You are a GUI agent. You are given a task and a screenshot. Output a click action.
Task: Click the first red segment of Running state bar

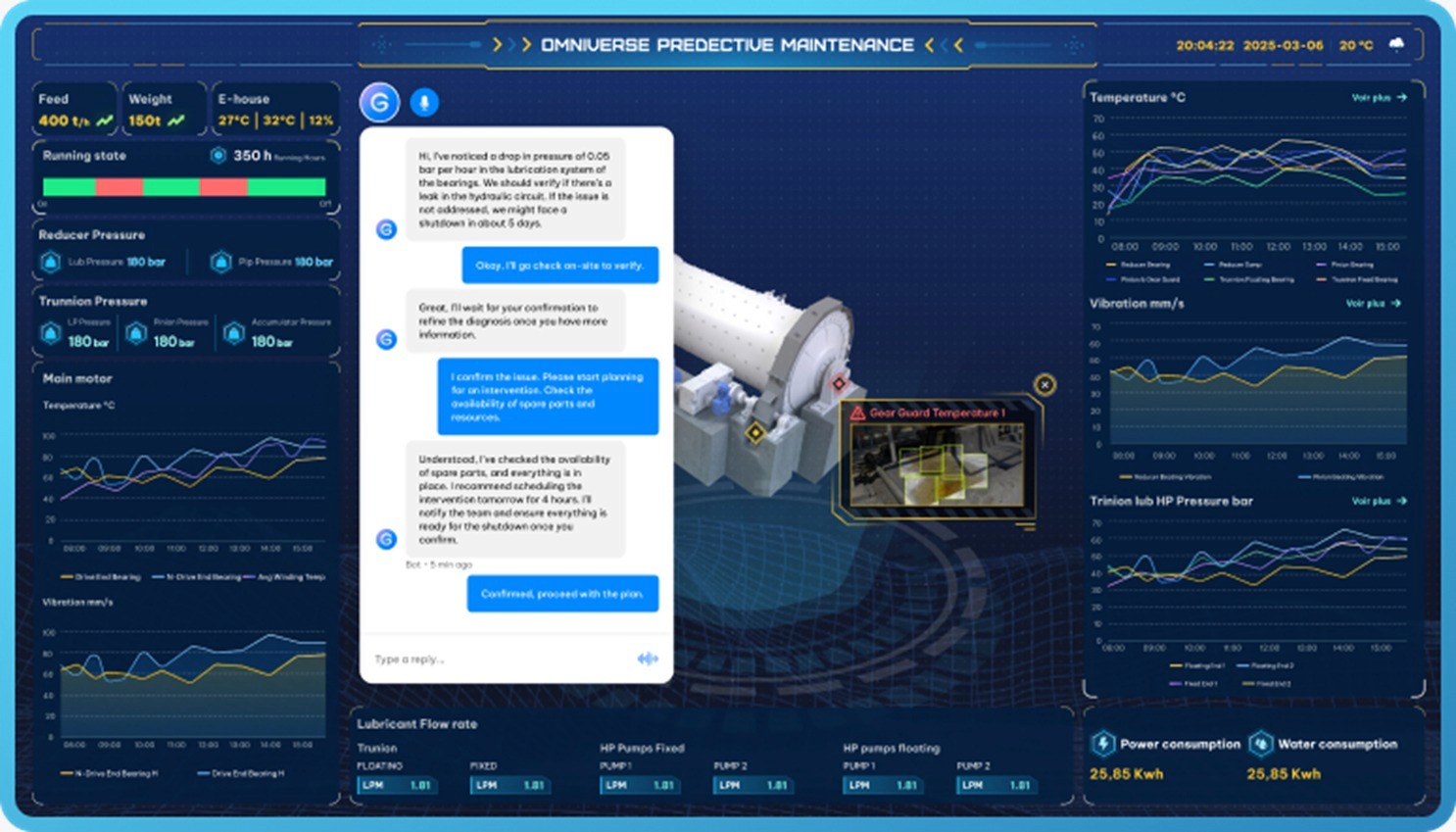tap(120, 186)
